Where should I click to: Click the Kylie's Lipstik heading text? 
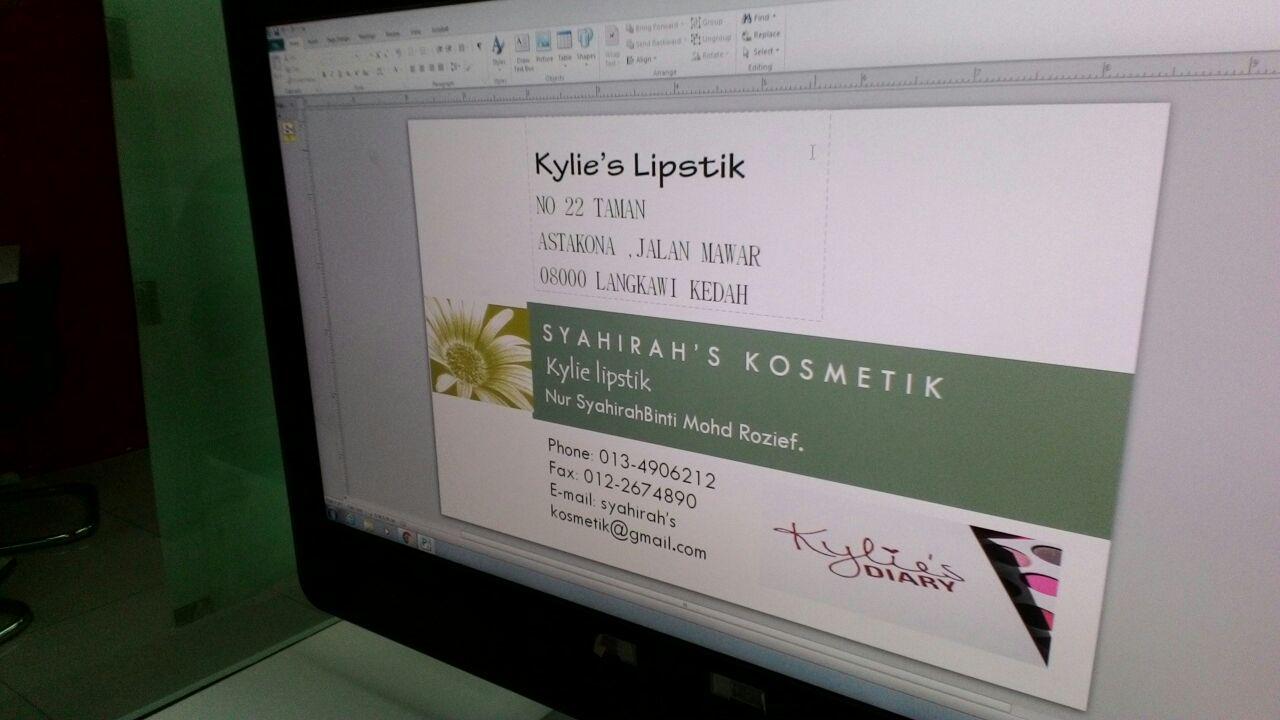click(639, 166)
